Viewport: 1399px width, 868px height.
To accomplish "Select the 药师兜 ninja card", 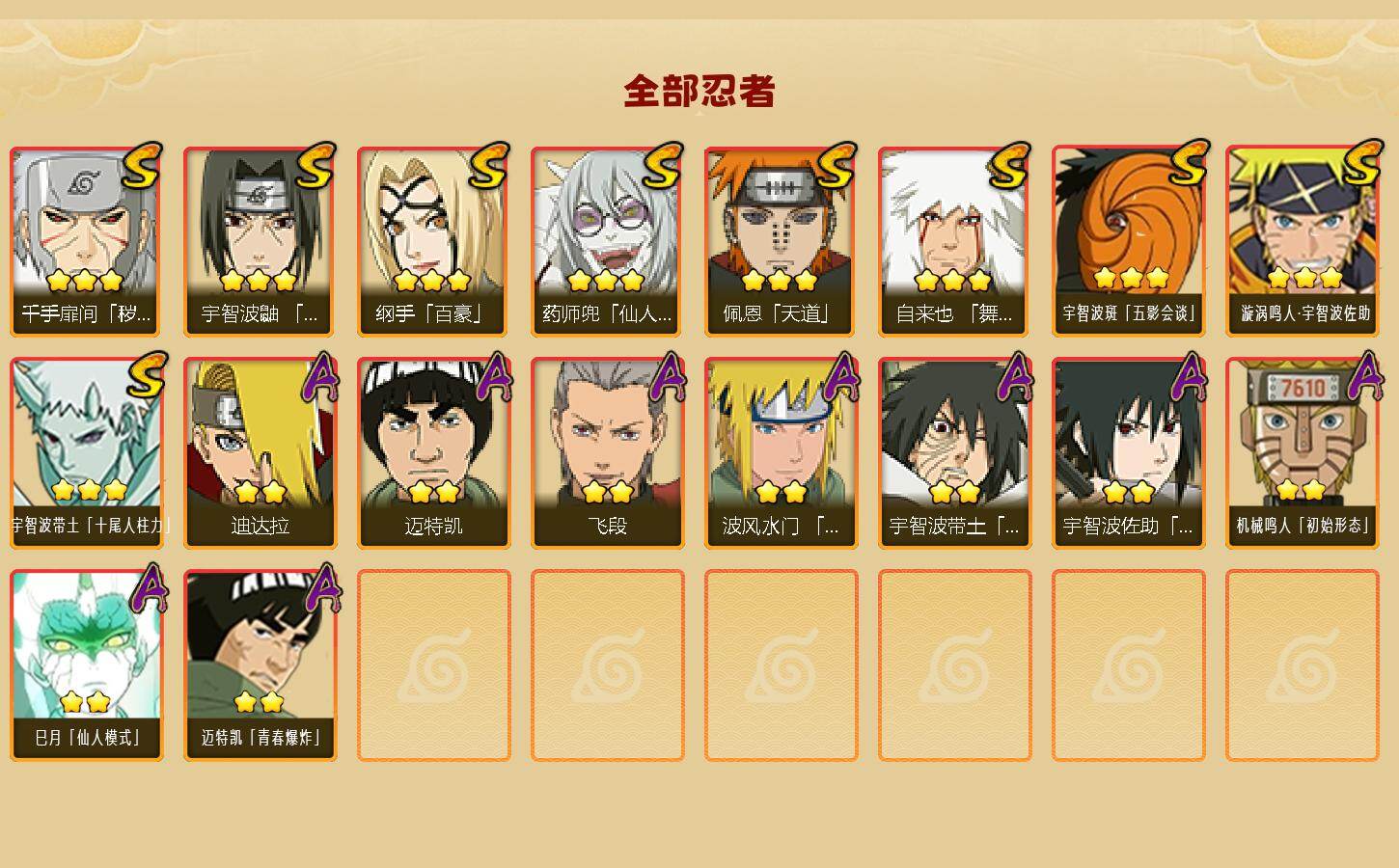I will [x=607, y=241].
